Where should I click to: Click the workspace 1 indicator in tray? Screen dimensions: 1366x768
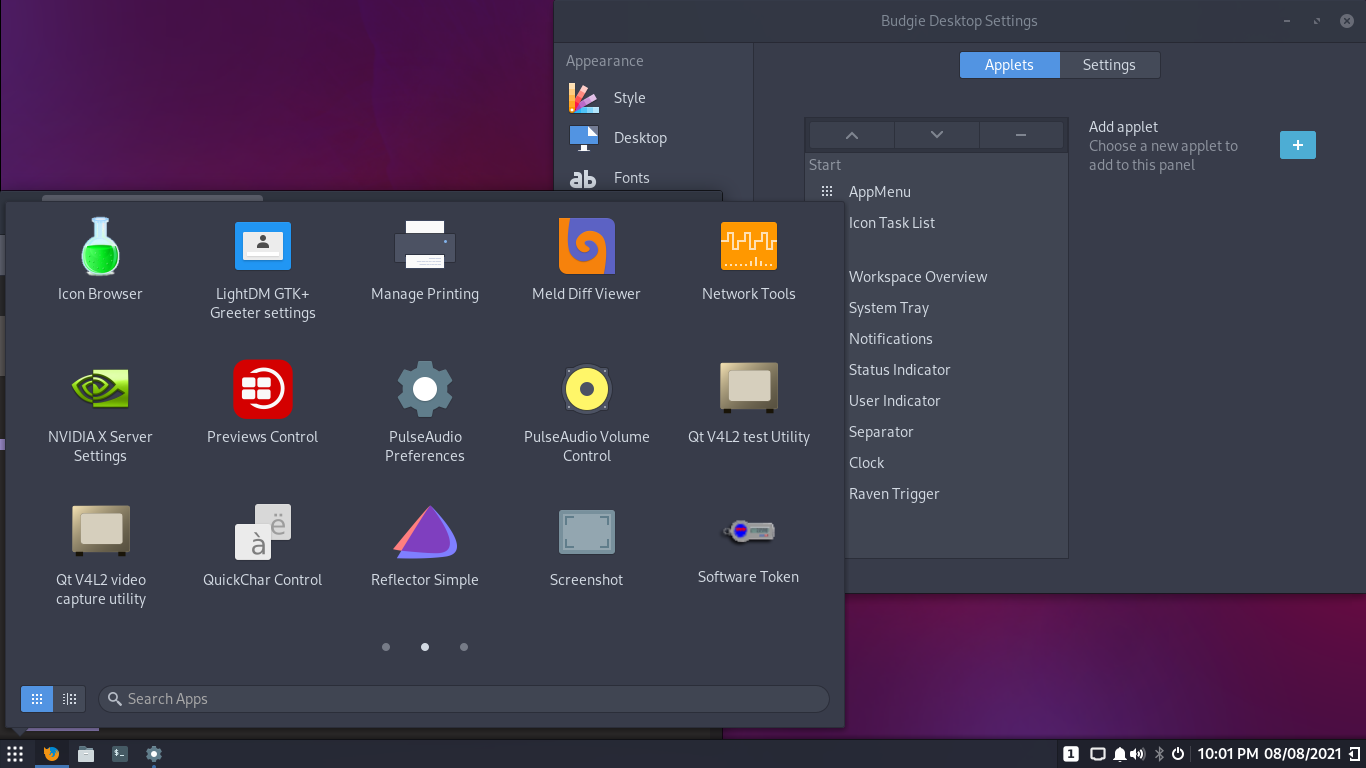[x=1071, y=754]
